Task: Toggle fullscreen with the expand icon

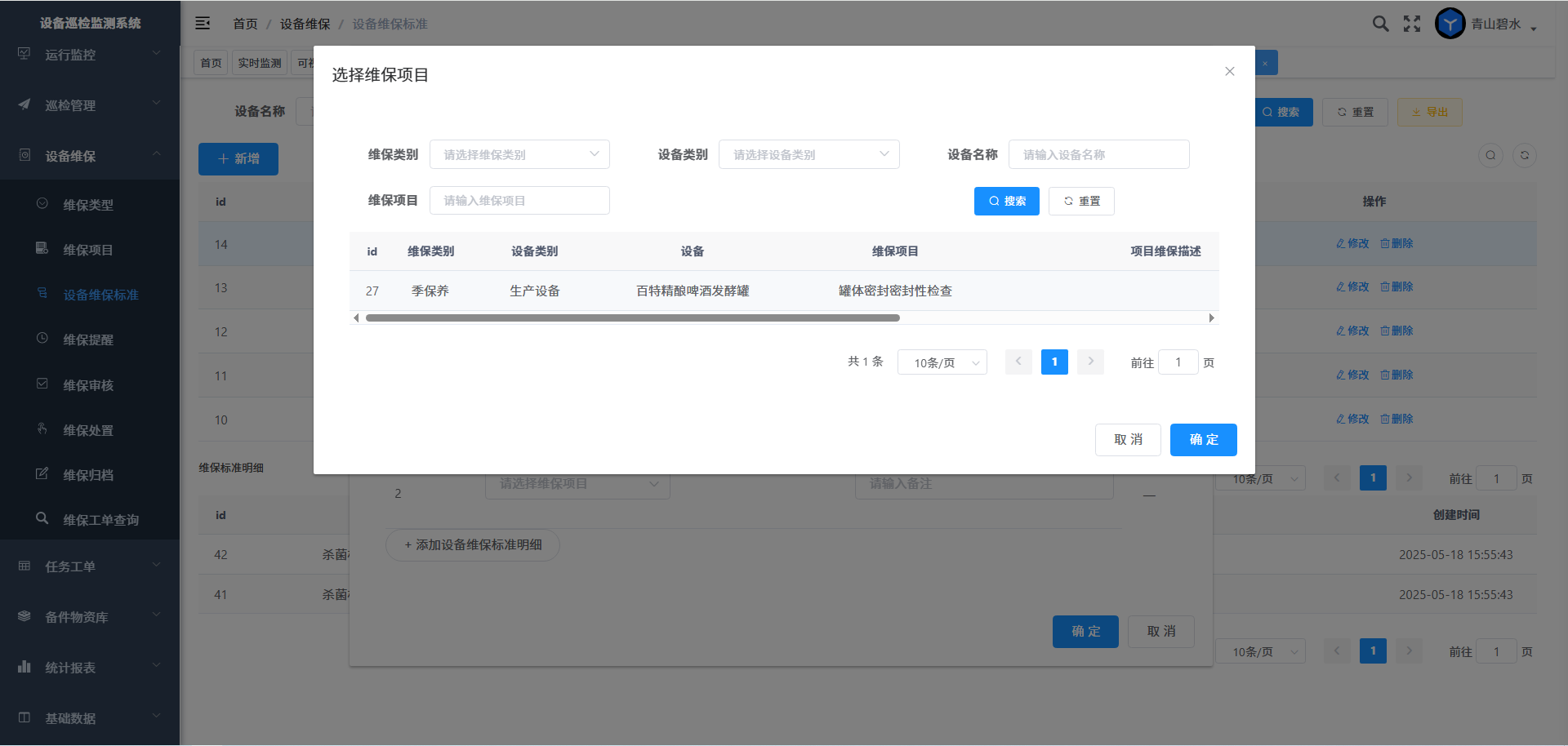Action: coord(1412,24)
